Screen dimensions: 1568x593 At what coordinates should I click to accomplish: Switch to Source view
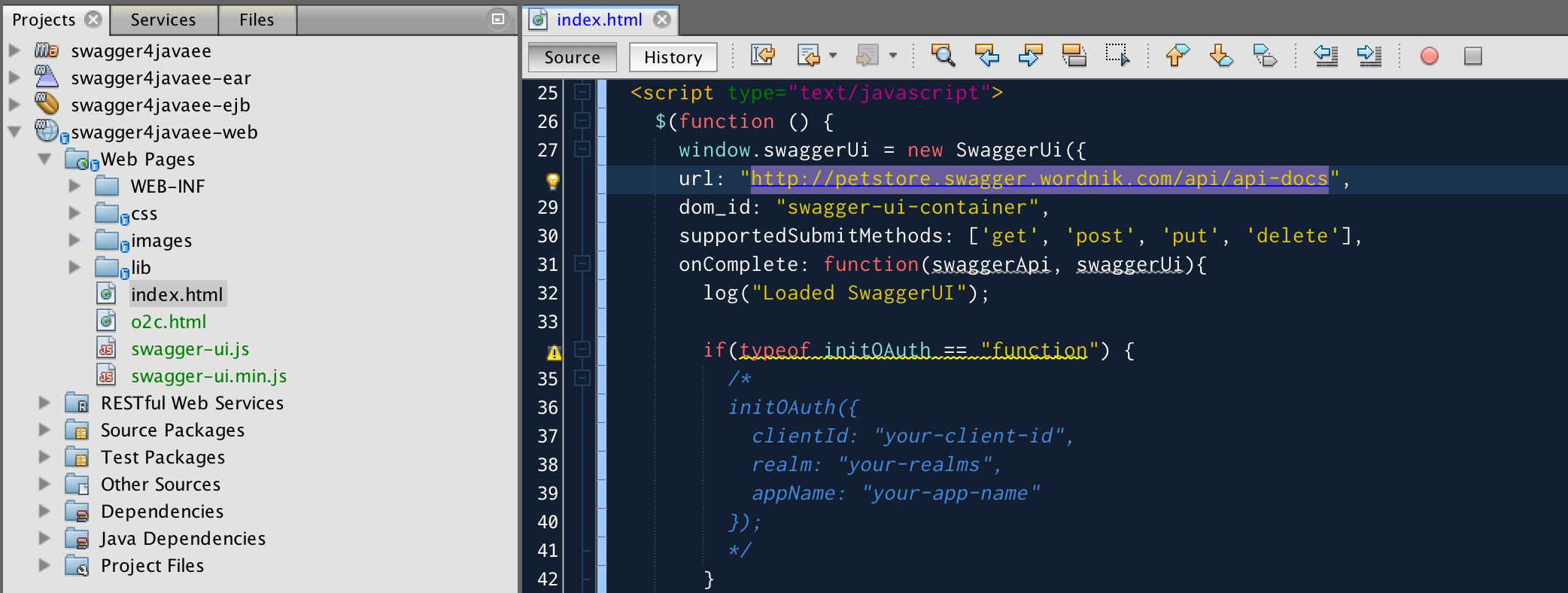click(x=572, y=57)
